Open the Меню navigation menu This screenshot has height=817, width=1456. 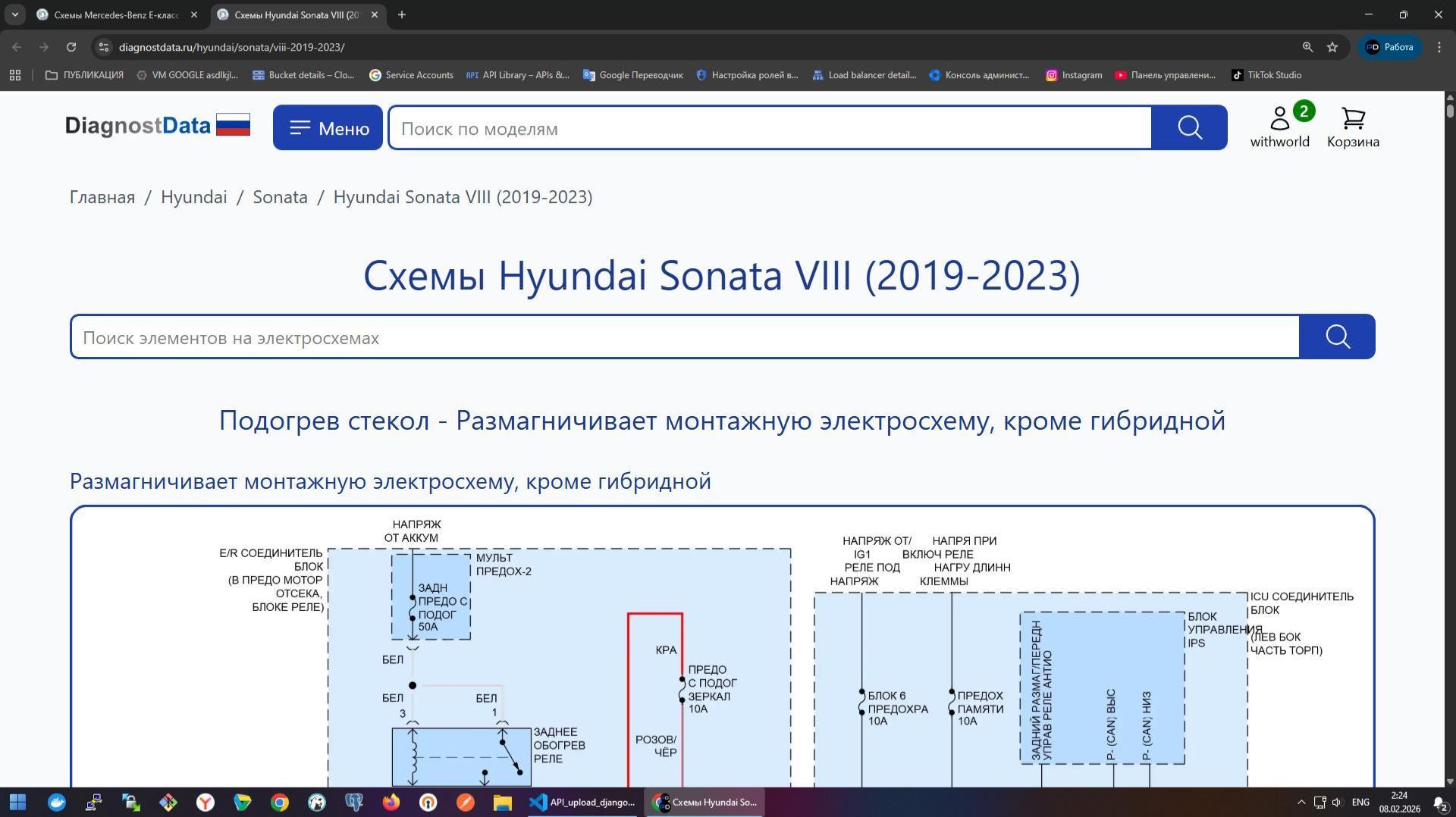(x=327, y=127)
